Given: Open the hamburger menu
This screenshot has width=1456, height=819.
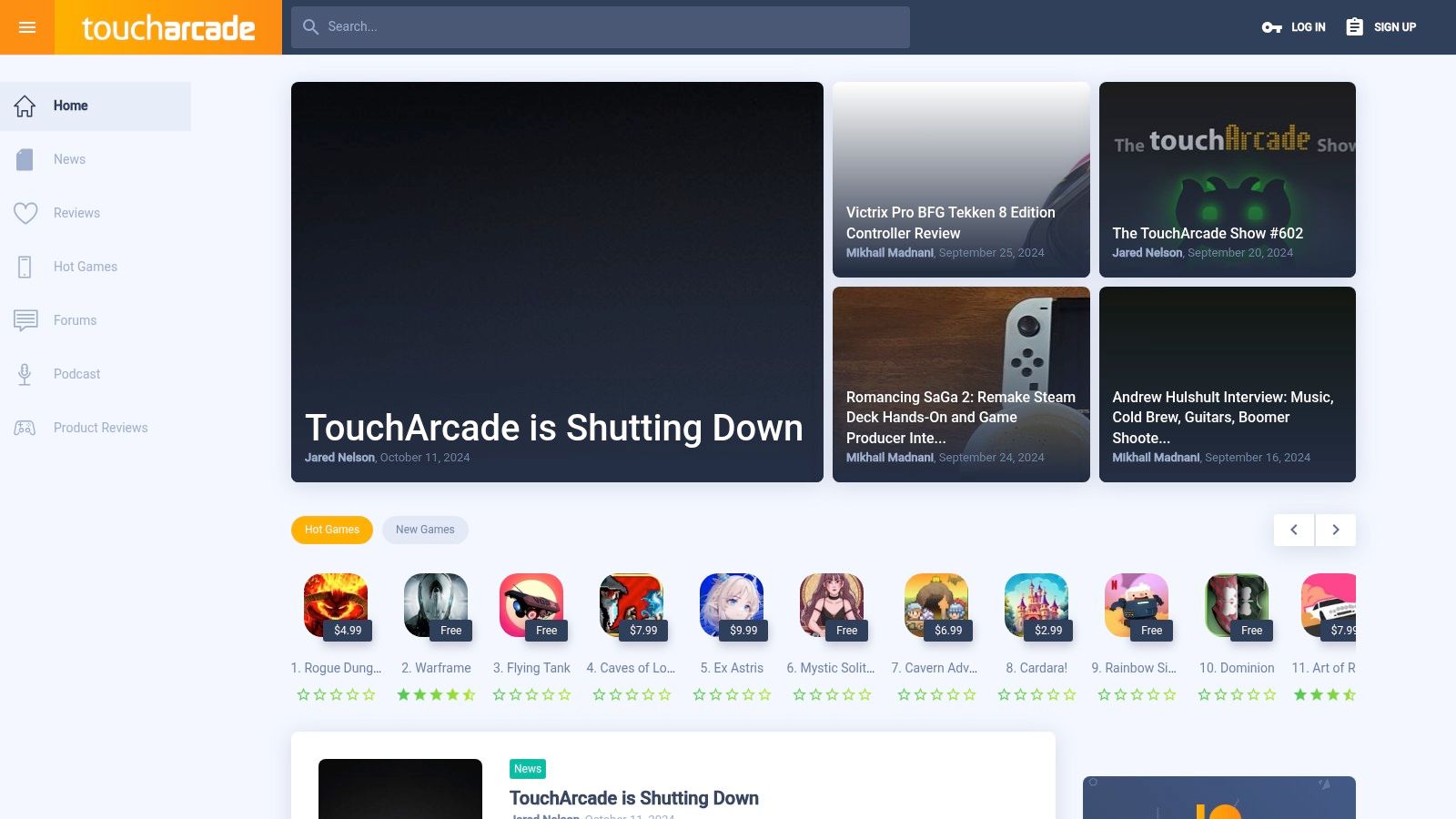Looking at the screenshot, I should [27, 27].
